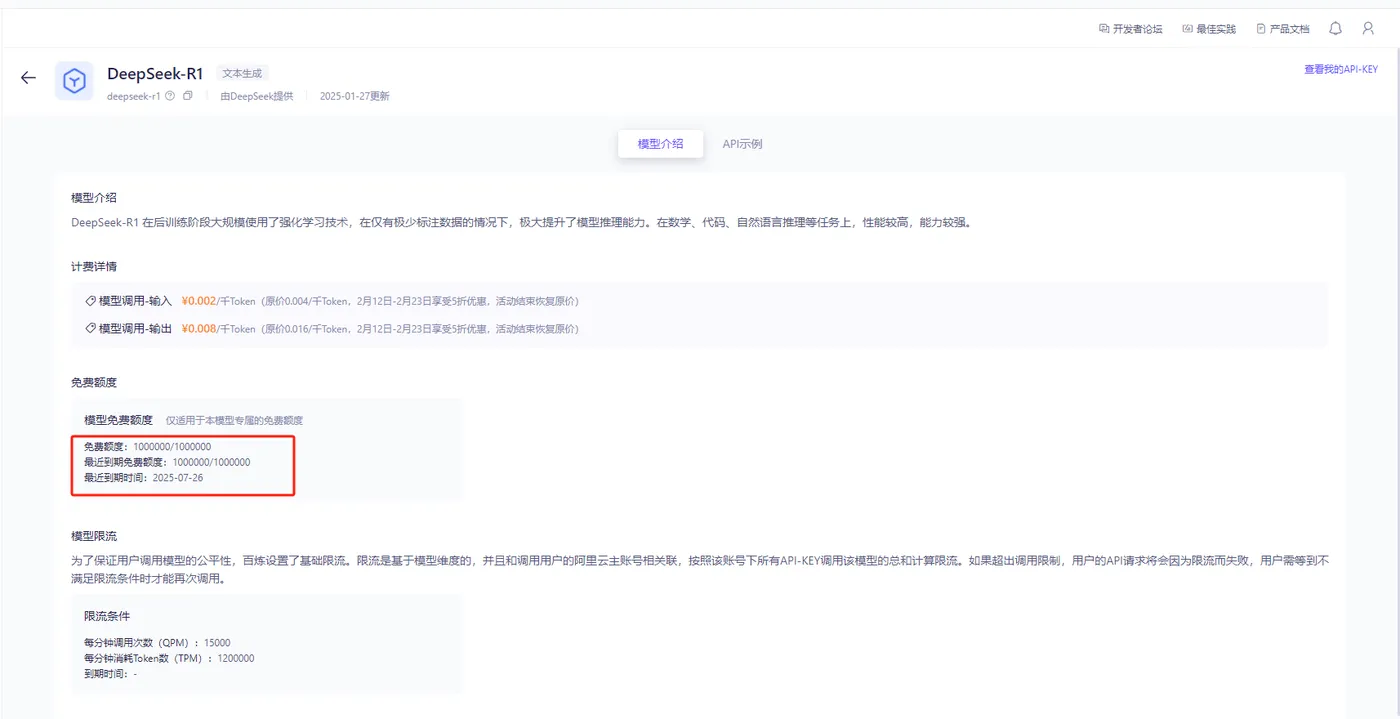Click the 开发者论坛 forum icon
This screenshot has height=719, width=1400.
click(1104, 29)
